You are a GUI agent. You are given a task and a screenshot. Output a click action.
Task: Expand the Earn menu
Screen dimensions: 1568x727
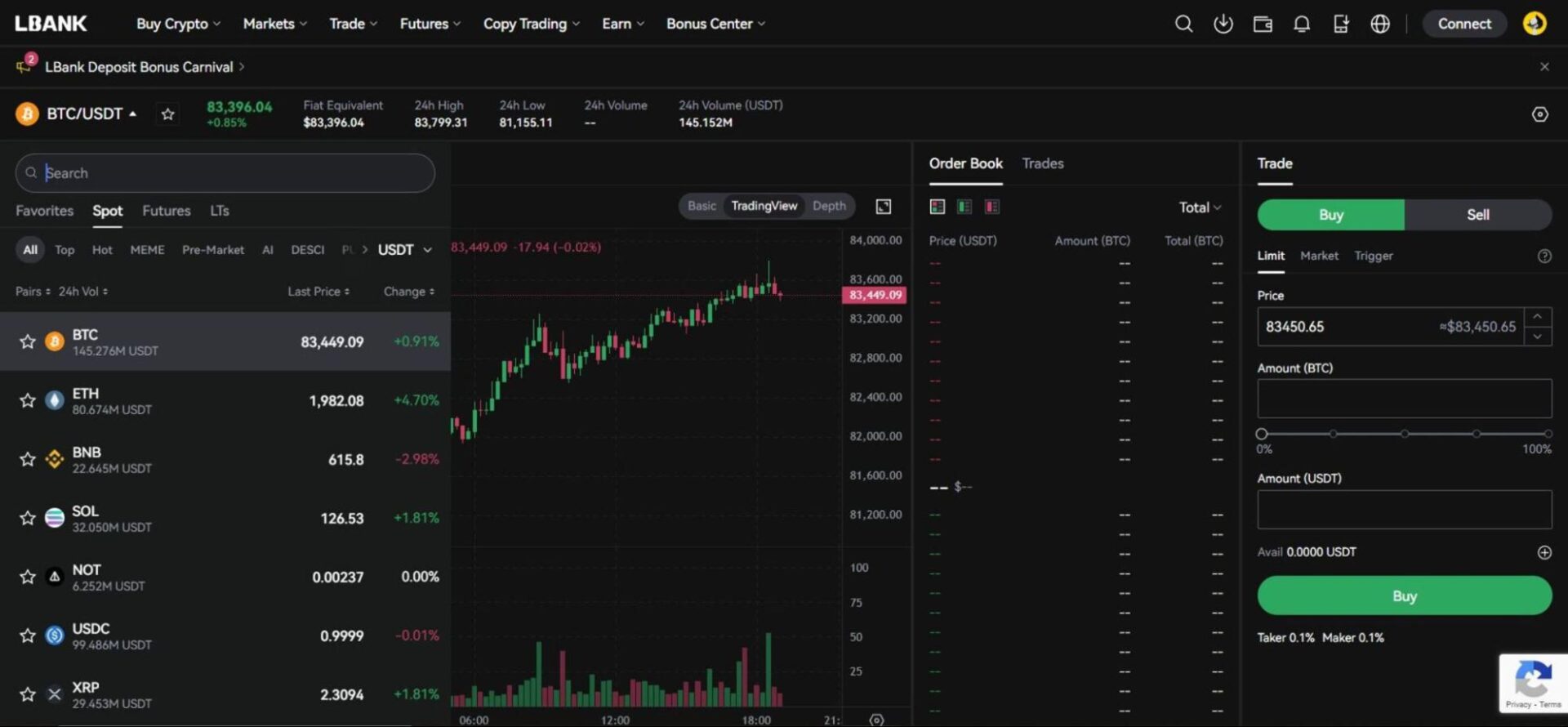[623, 24]
